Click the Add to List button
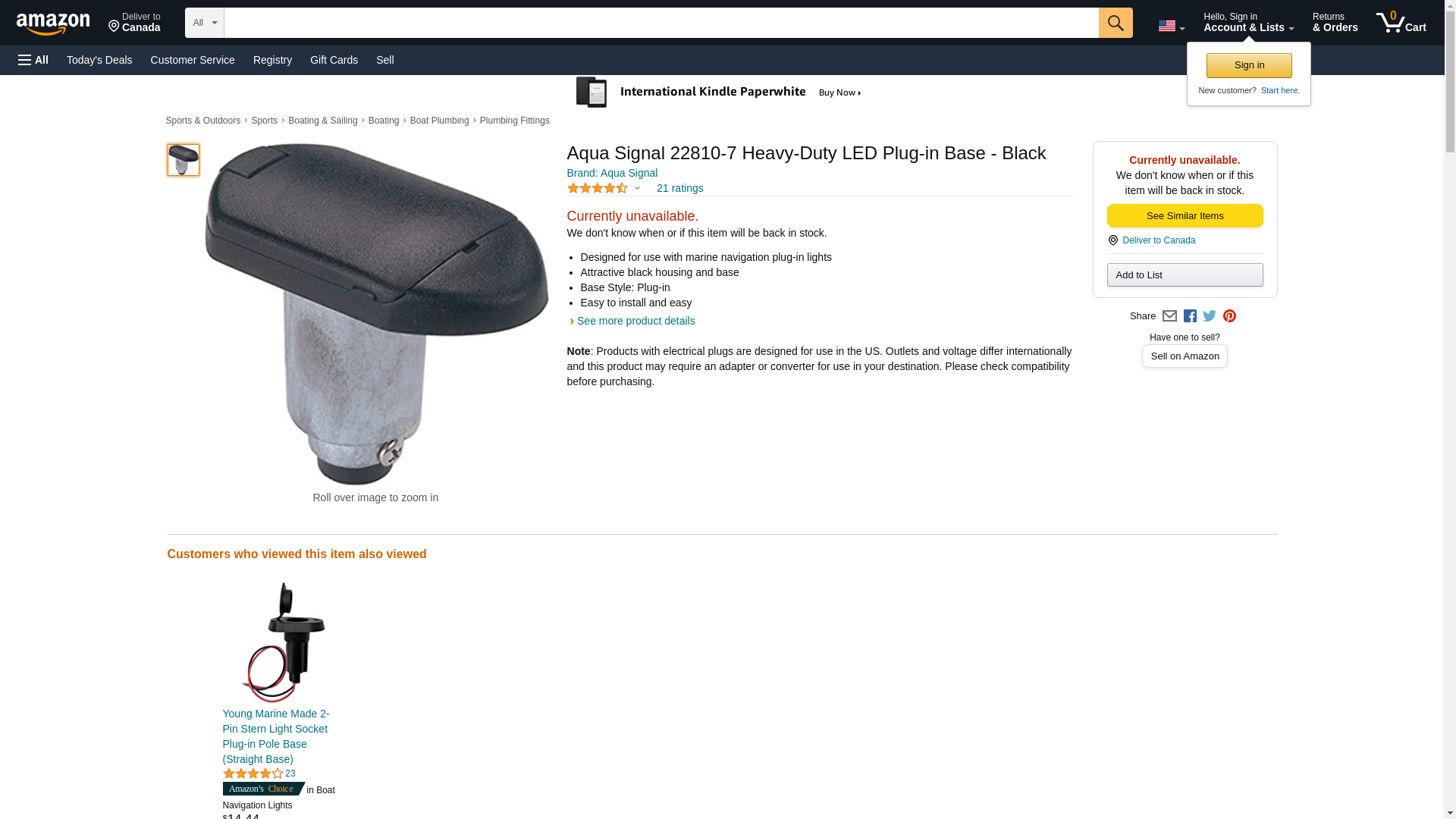This screenshot has width=1456, height=819. click(1184, 275)
